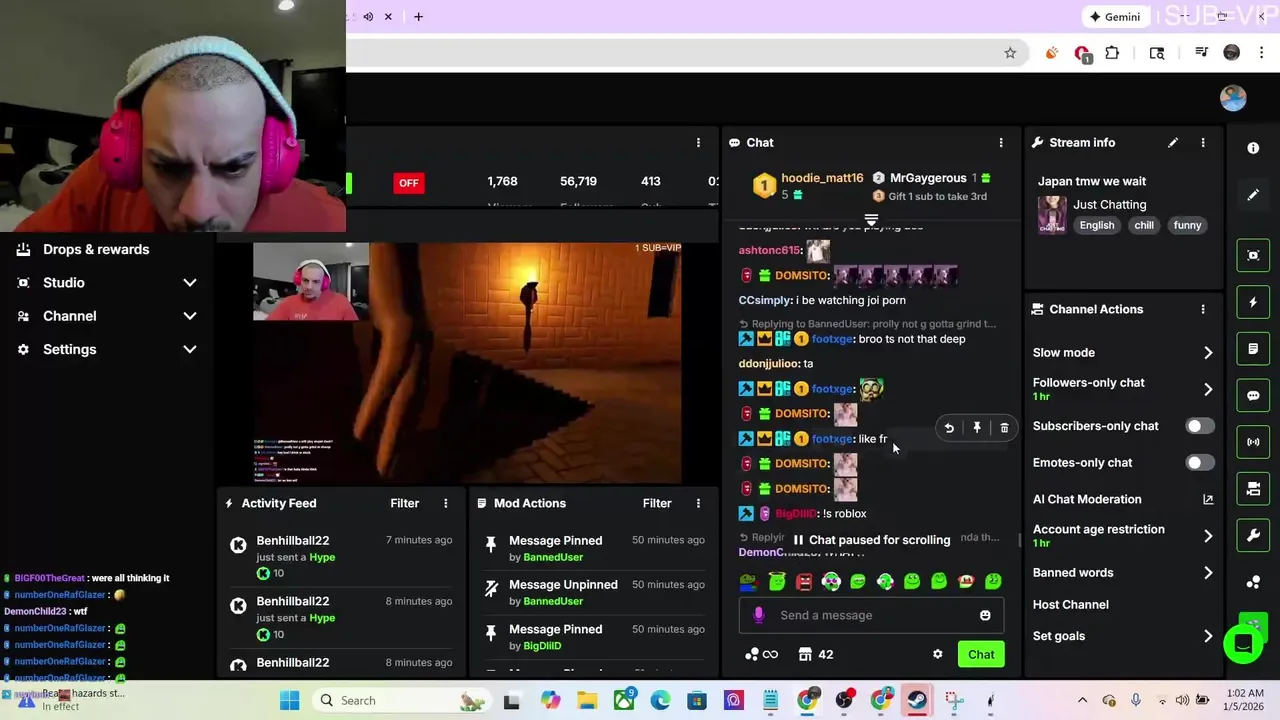Open AI Chat Moderation external link icon

click(1208, 499)
